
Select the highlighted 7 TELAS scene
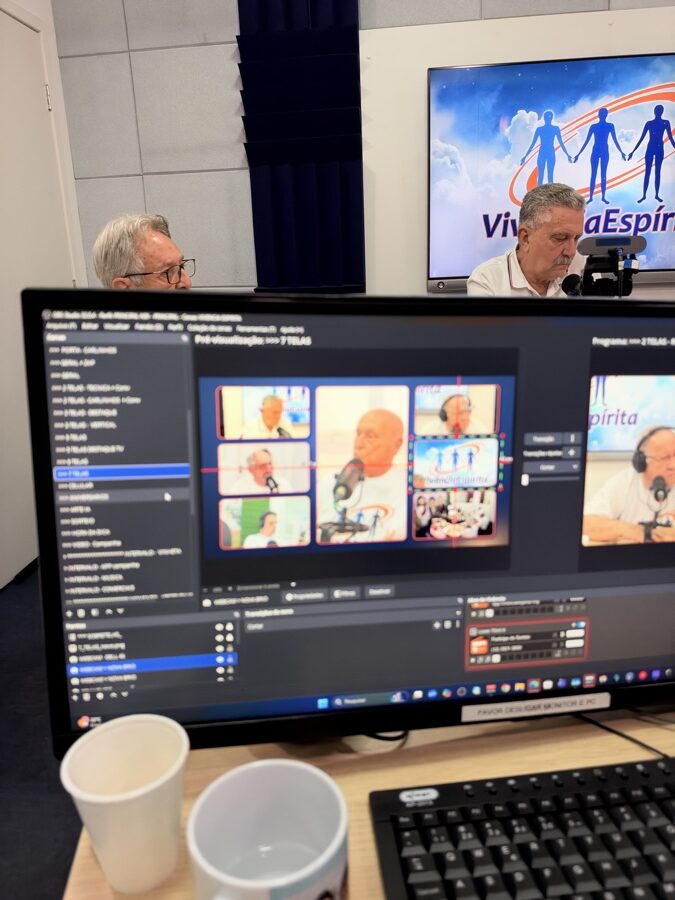[122, 473]
